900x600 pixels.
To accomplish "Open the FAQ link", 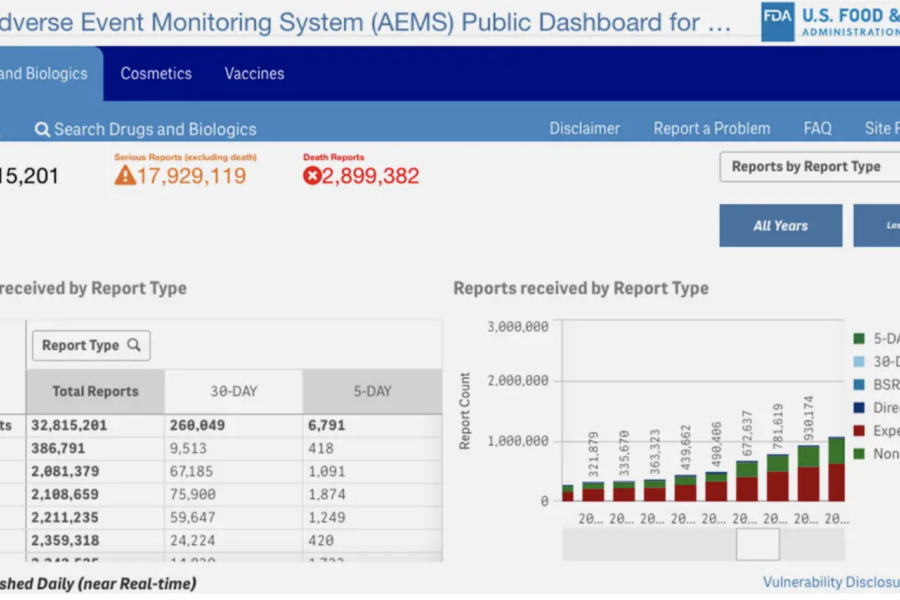I will coord(817,129).
